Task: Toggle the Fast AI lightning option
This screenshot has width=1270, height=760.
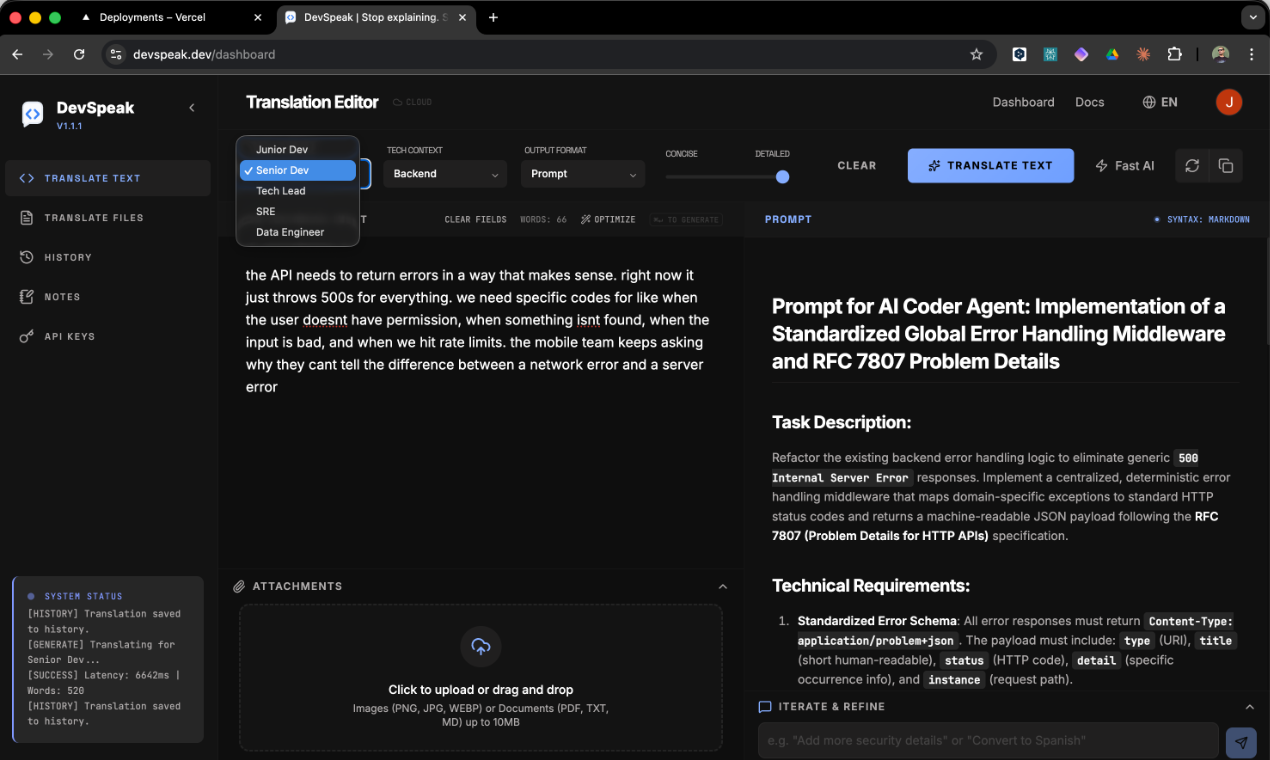Action: [1125, 166]
